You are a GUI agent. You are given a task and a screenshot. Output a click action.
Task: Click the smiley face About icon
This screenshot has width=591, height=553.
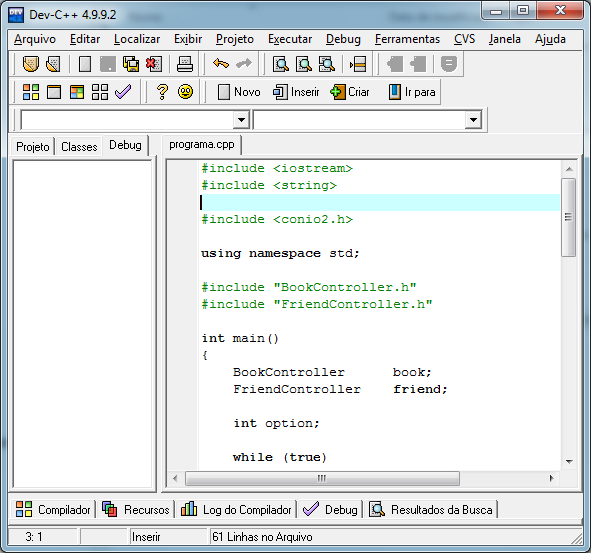185,92
